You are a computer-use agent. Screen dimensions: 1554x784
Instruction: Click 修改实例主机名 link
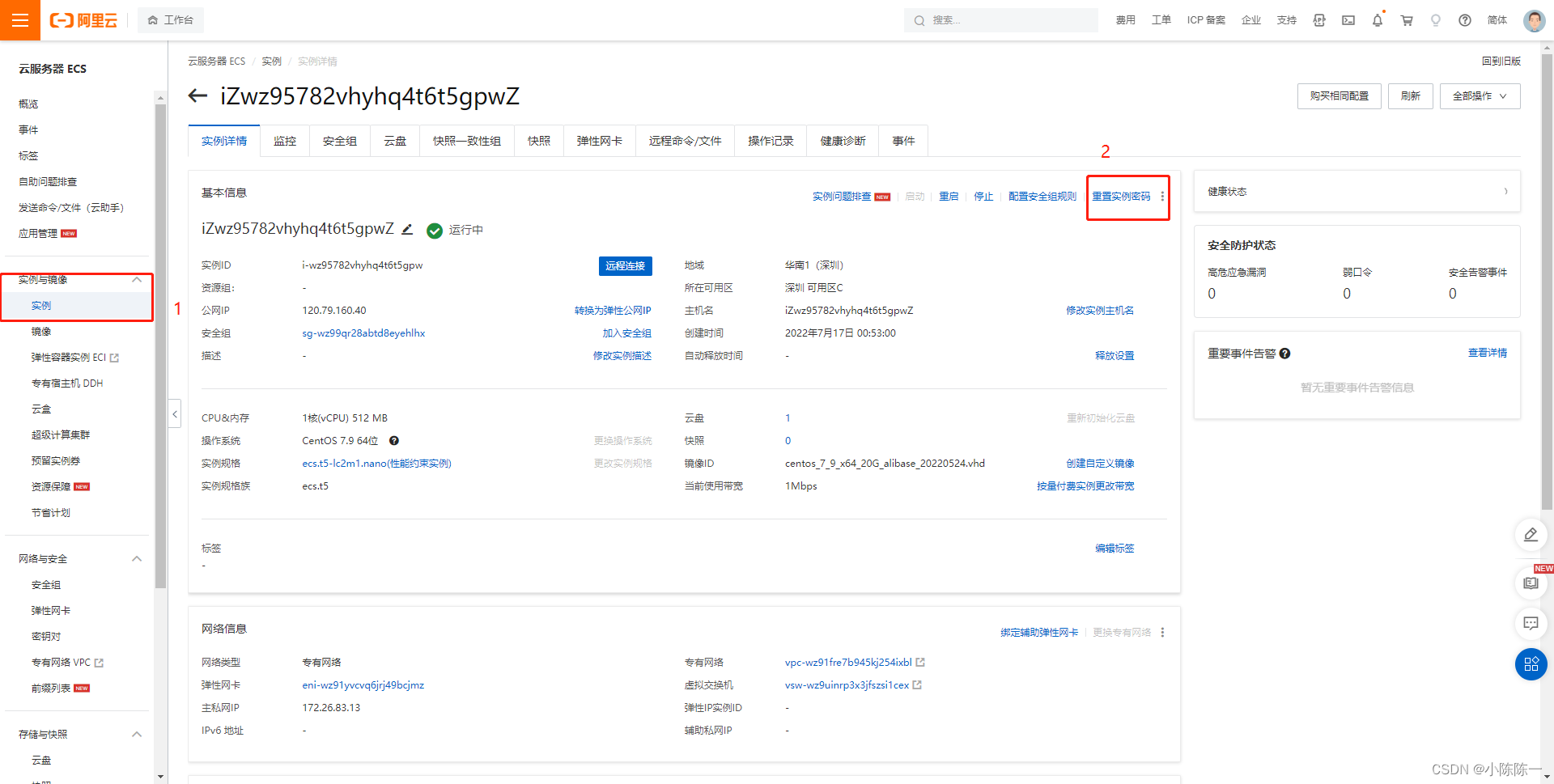[x=1100, y=311]
